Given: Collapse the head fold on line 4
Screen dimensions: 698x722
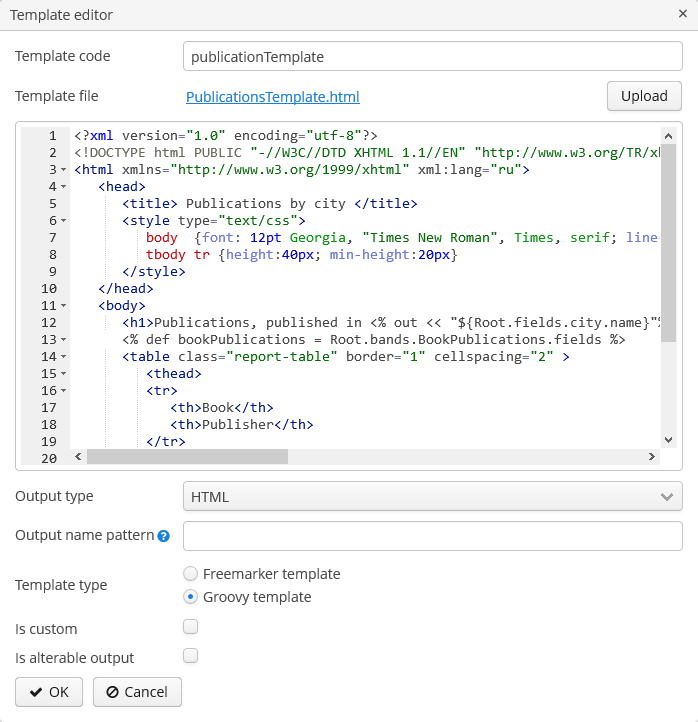Looking at the screenshot, I should pyautogui.click(x=64, y=187).
